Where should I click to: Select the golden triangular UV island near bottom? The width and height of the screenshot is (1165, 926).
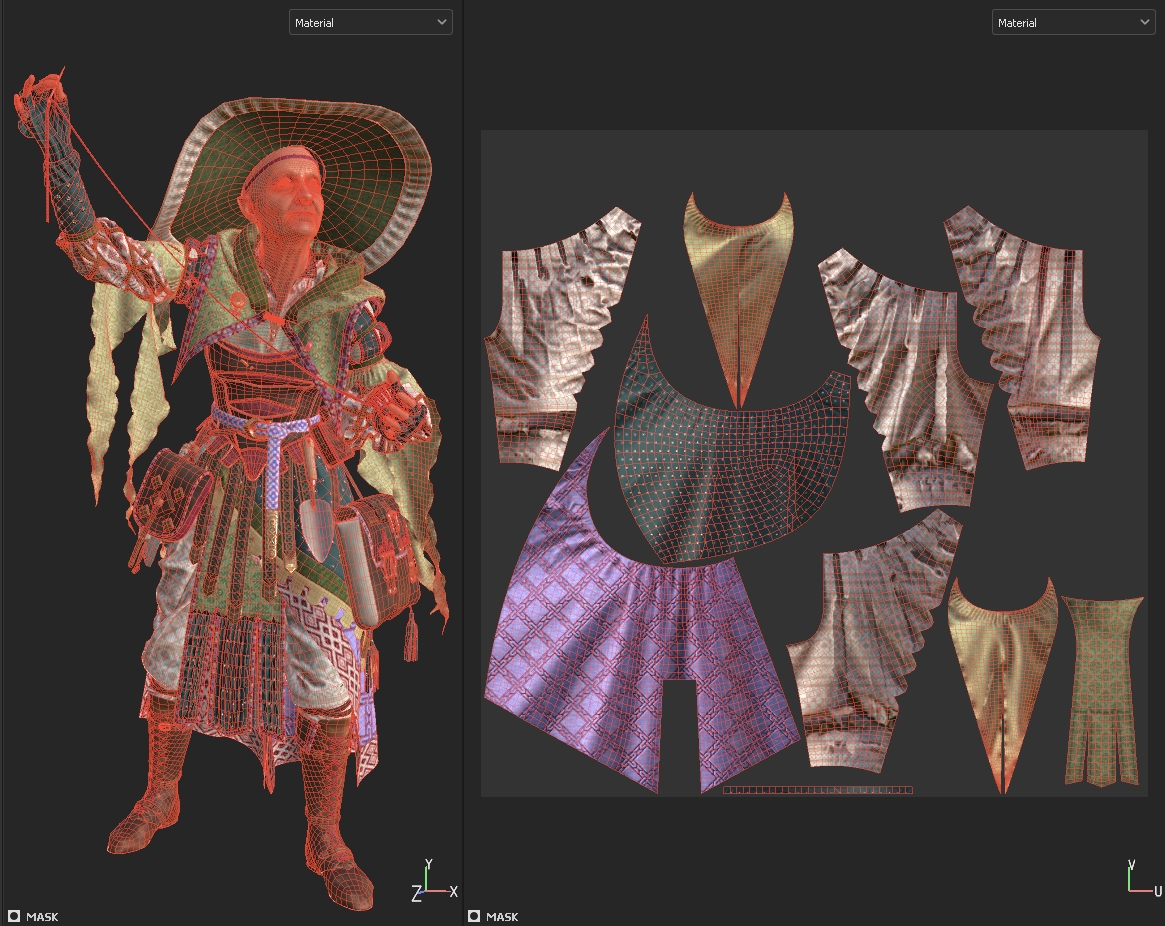pyautogui.click(x=1003, y=660)
